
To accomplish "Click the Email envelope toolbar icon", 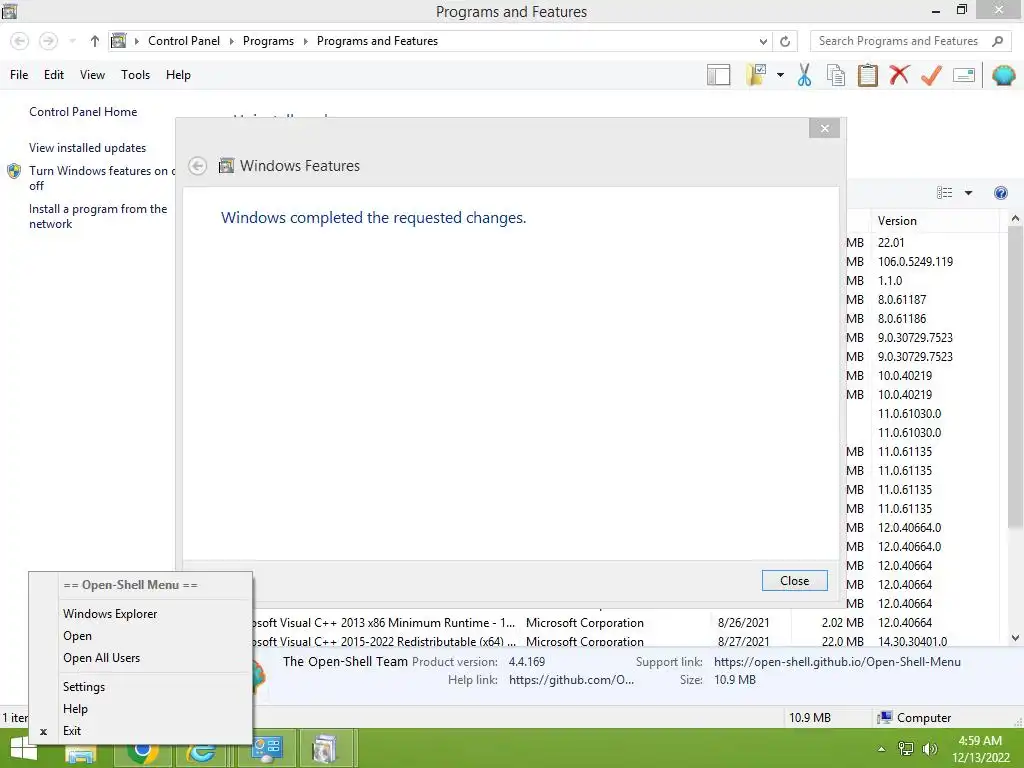I will 964,75.
